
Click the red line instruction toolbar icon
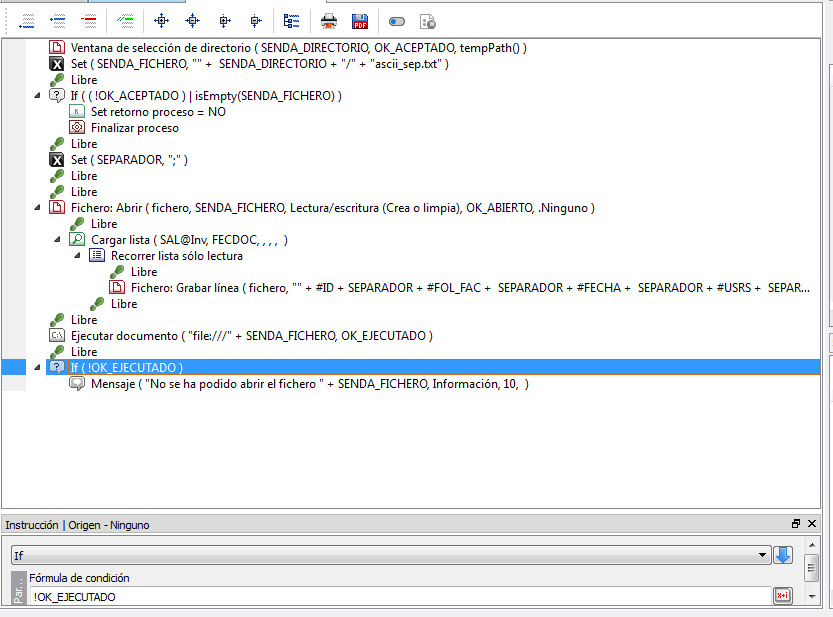tap(90, 20)
